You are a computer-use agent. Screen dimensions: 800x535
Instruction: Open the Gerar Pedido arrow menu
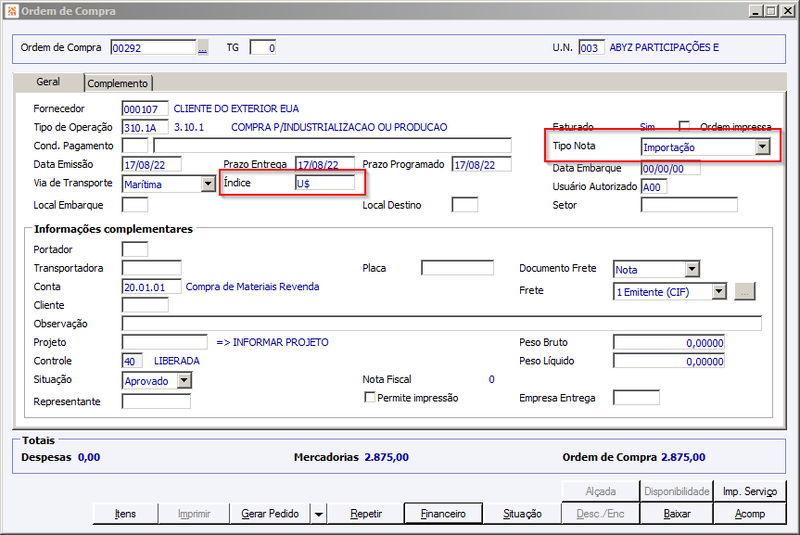click(318, 514)
